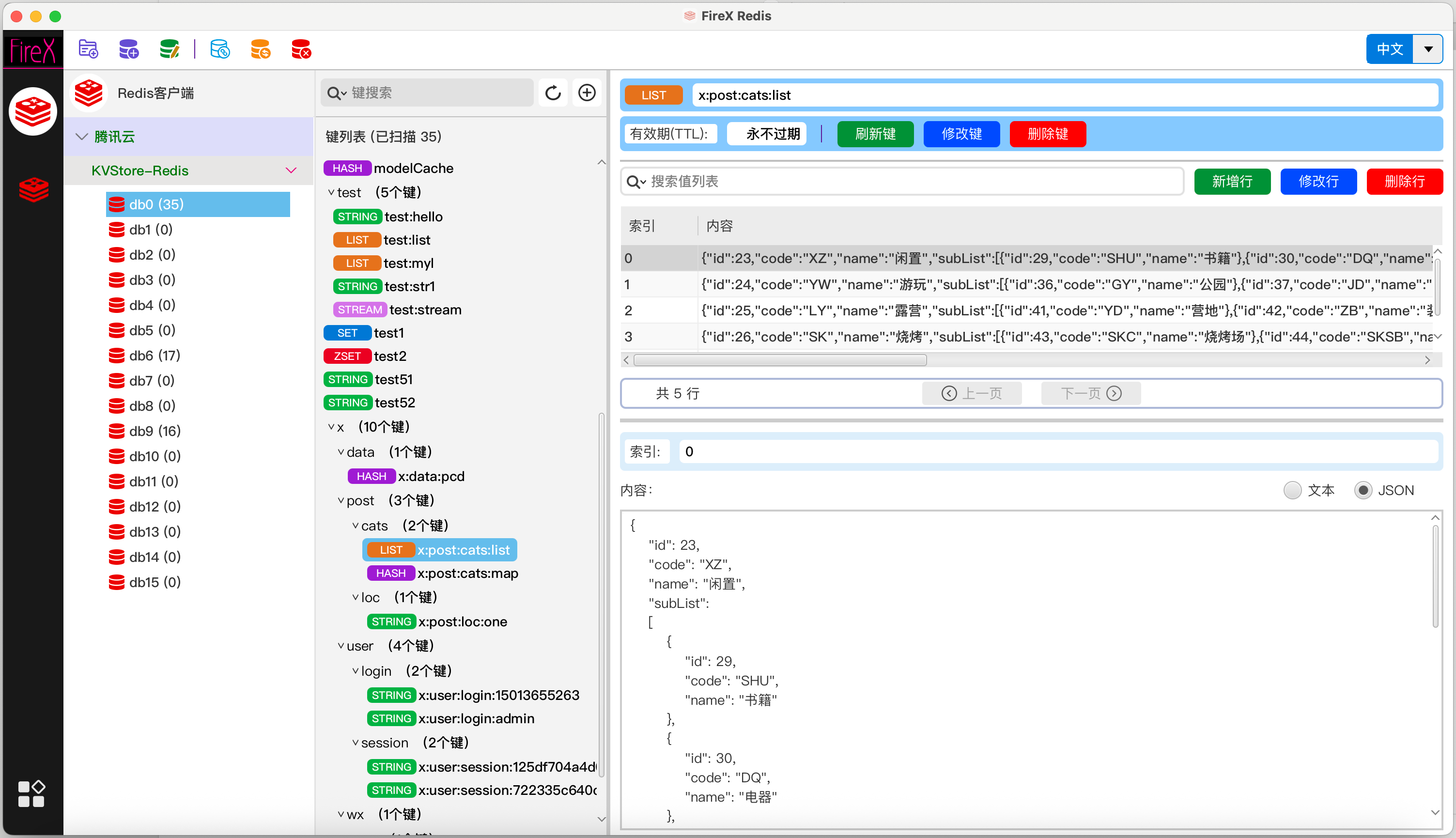Image resolution: width=1456 pixels, height=838 pixels.
Task: Focus the 搜索值列表 value search field
Action: 902,182
